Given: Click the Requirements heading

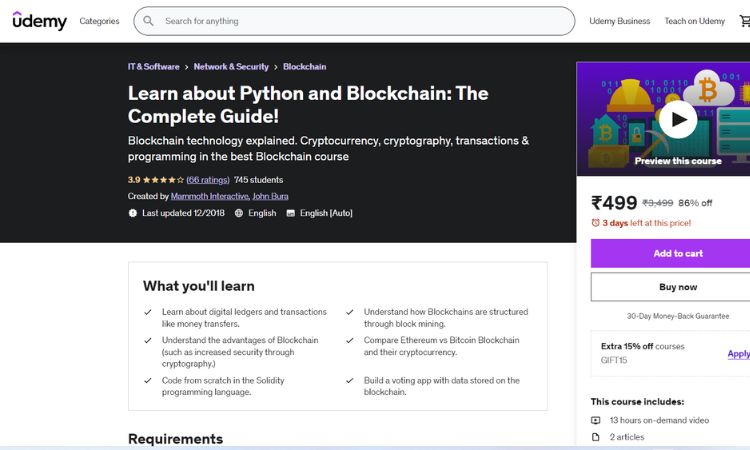Looking at the screenshot, I should (x=176, y=439).
